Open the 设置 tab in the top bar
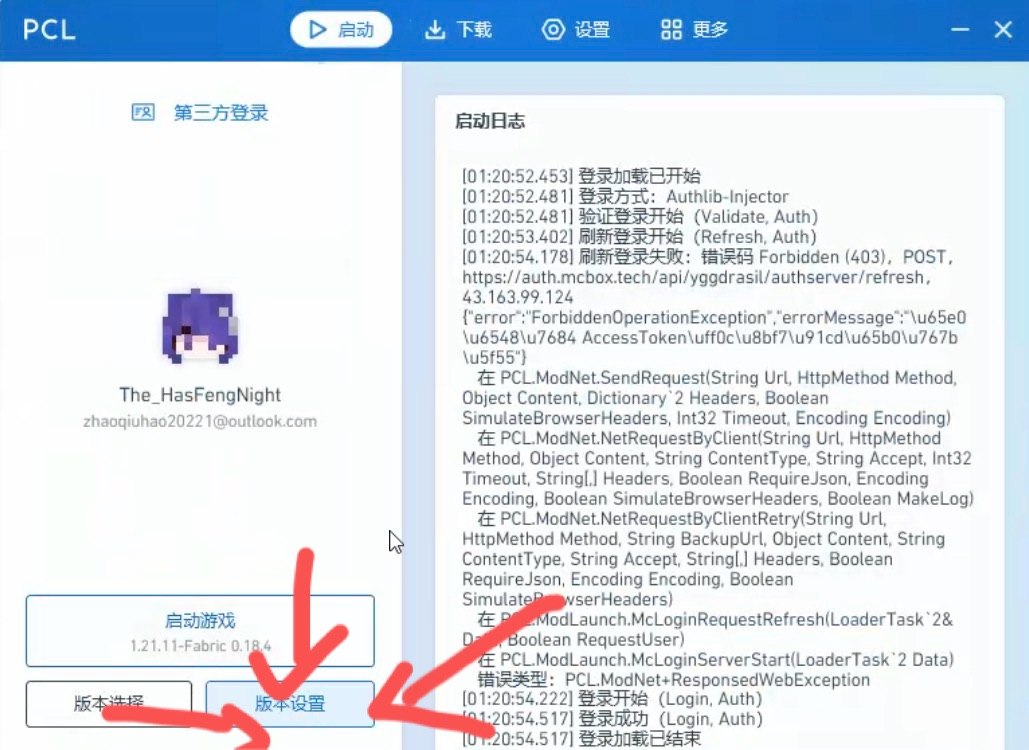Image resolution: width=1029 pixels, height=750 pixels. click(x=576, y=30)
